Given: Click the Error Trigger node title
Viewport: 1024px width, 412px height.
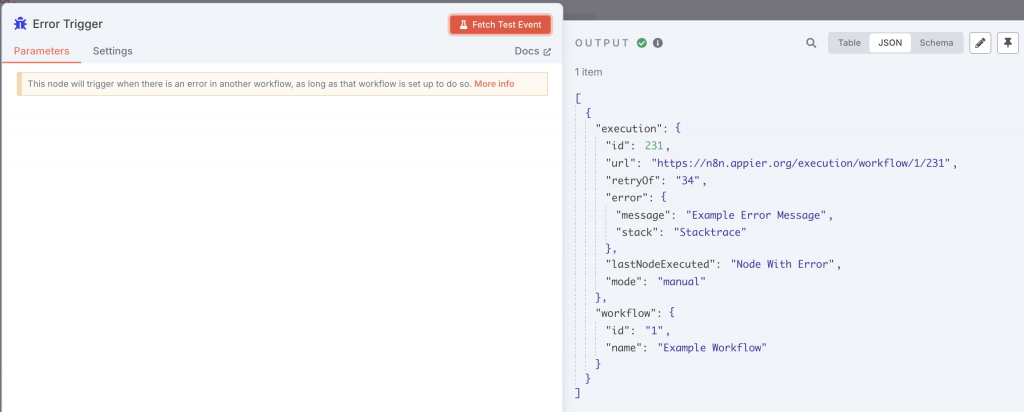Looking at the screenshot, I should 68,23.
